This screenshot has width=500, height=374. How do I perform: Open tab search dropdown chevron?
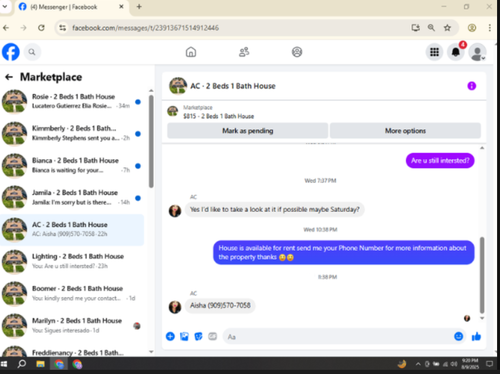pyautogui.click(x=5, y=7)
